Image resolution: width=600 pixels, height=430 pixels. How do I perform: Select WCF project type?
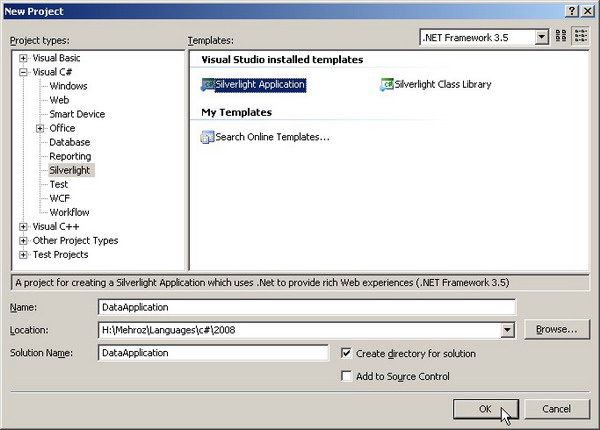click(x=60, y=199)
